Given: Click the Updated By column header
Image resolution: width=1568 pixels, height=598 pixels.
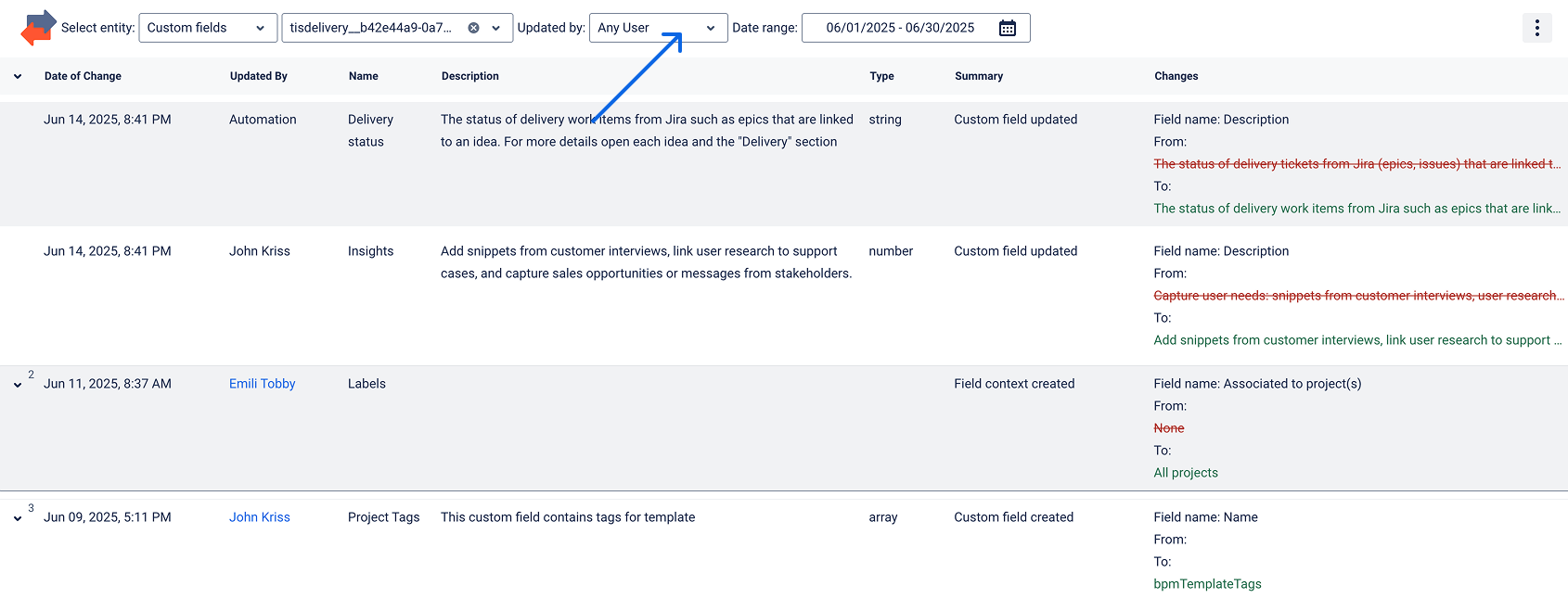Looking at the screenshot, I should pyautogui.click(x=258, y=76).
